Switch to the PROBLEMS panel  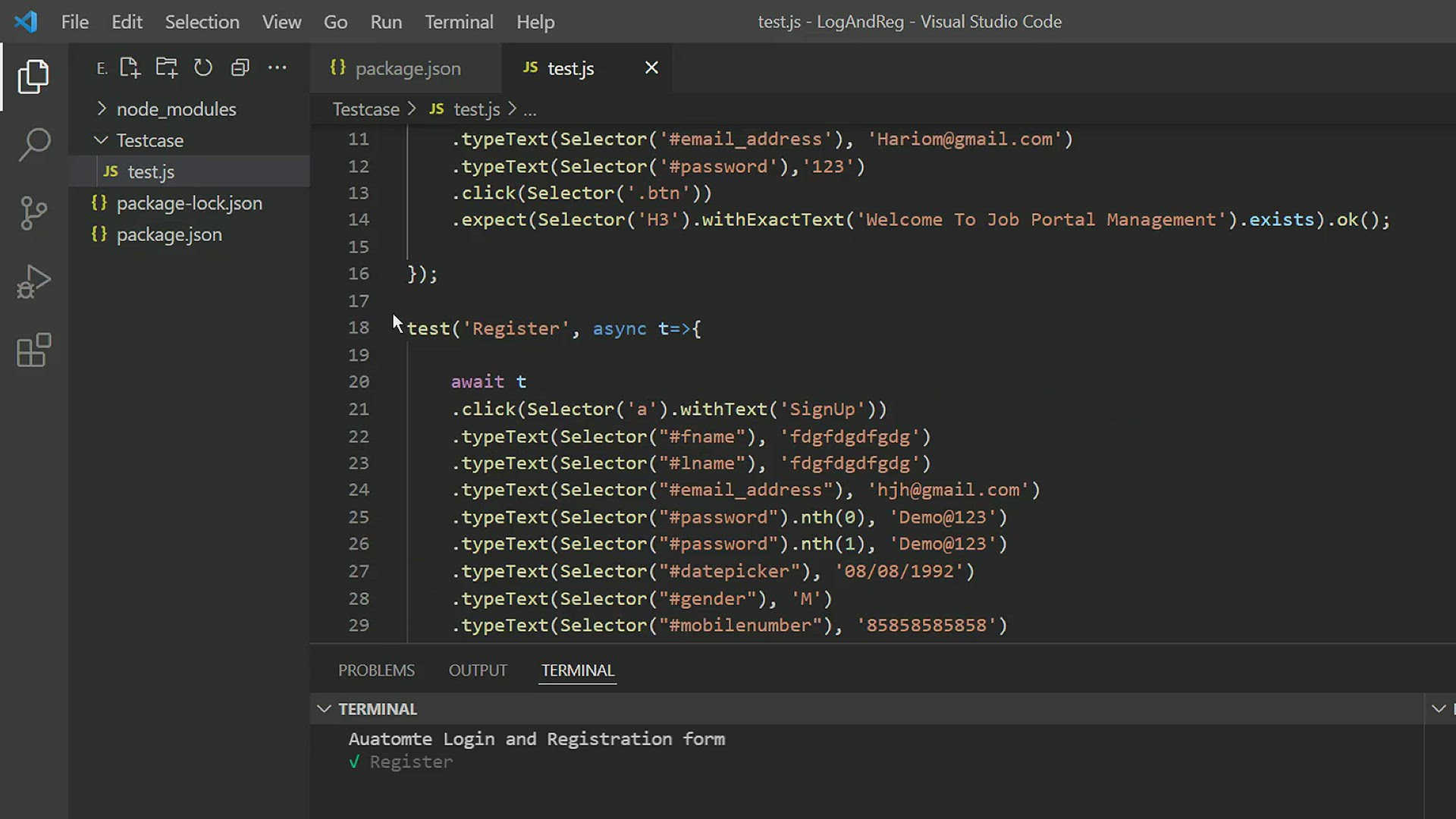click(376, 670)
